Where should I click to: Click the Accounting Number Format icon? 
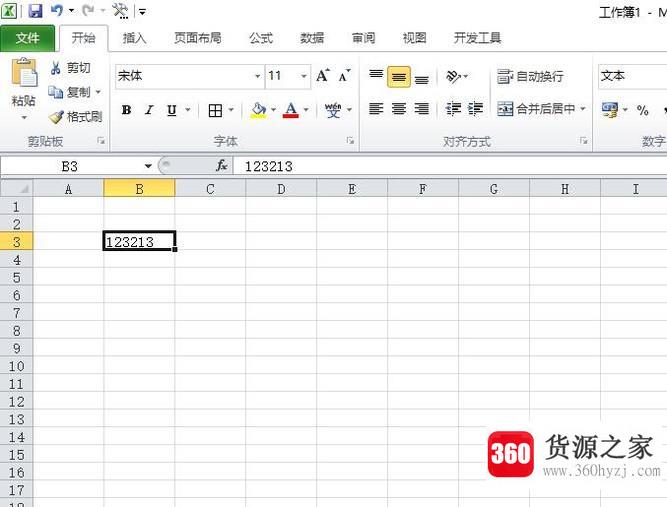pyautogui.click(x=609, y=110)
